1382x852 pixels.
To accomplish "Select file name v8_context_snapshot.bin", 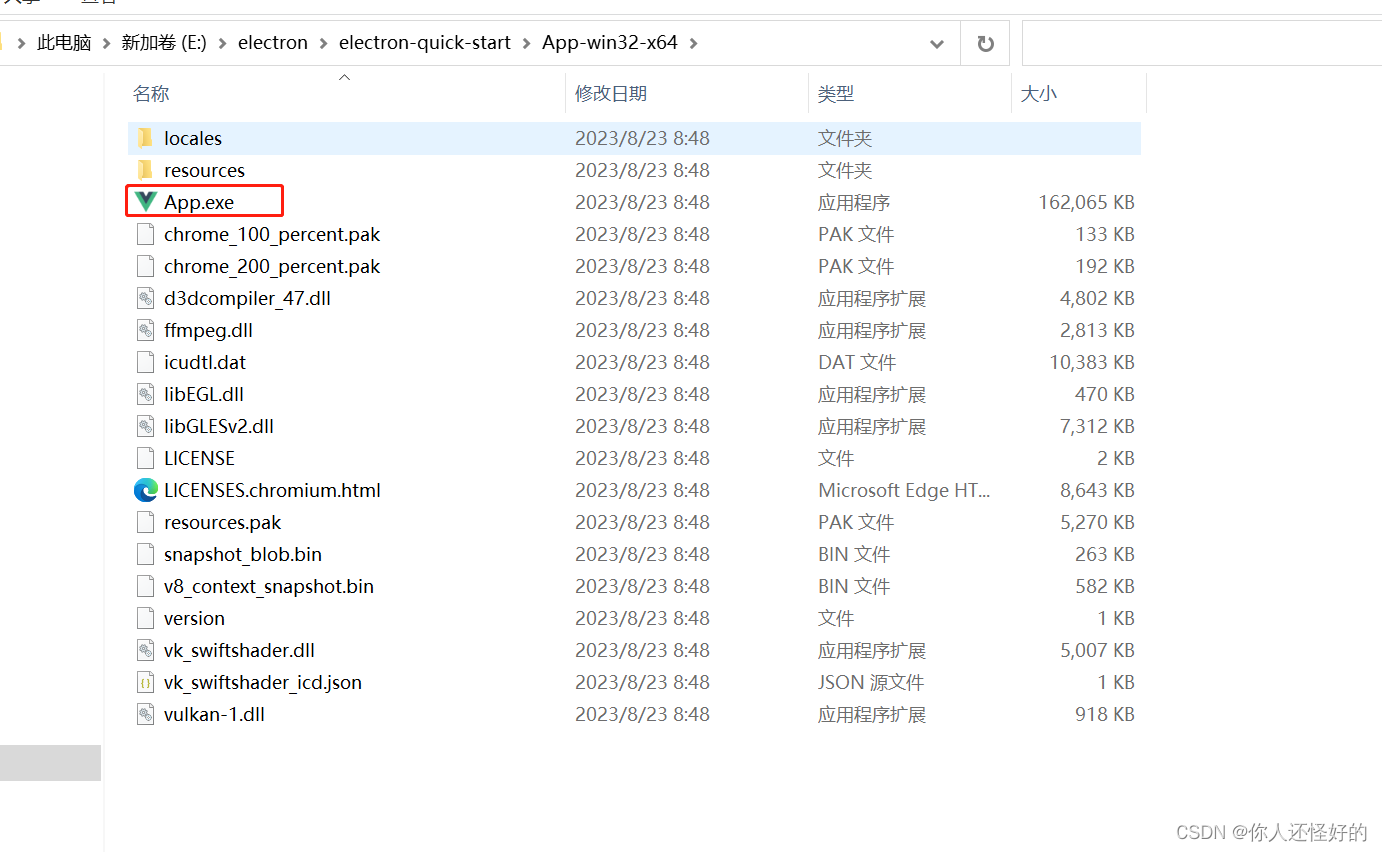I will click(x=269, y=586).
